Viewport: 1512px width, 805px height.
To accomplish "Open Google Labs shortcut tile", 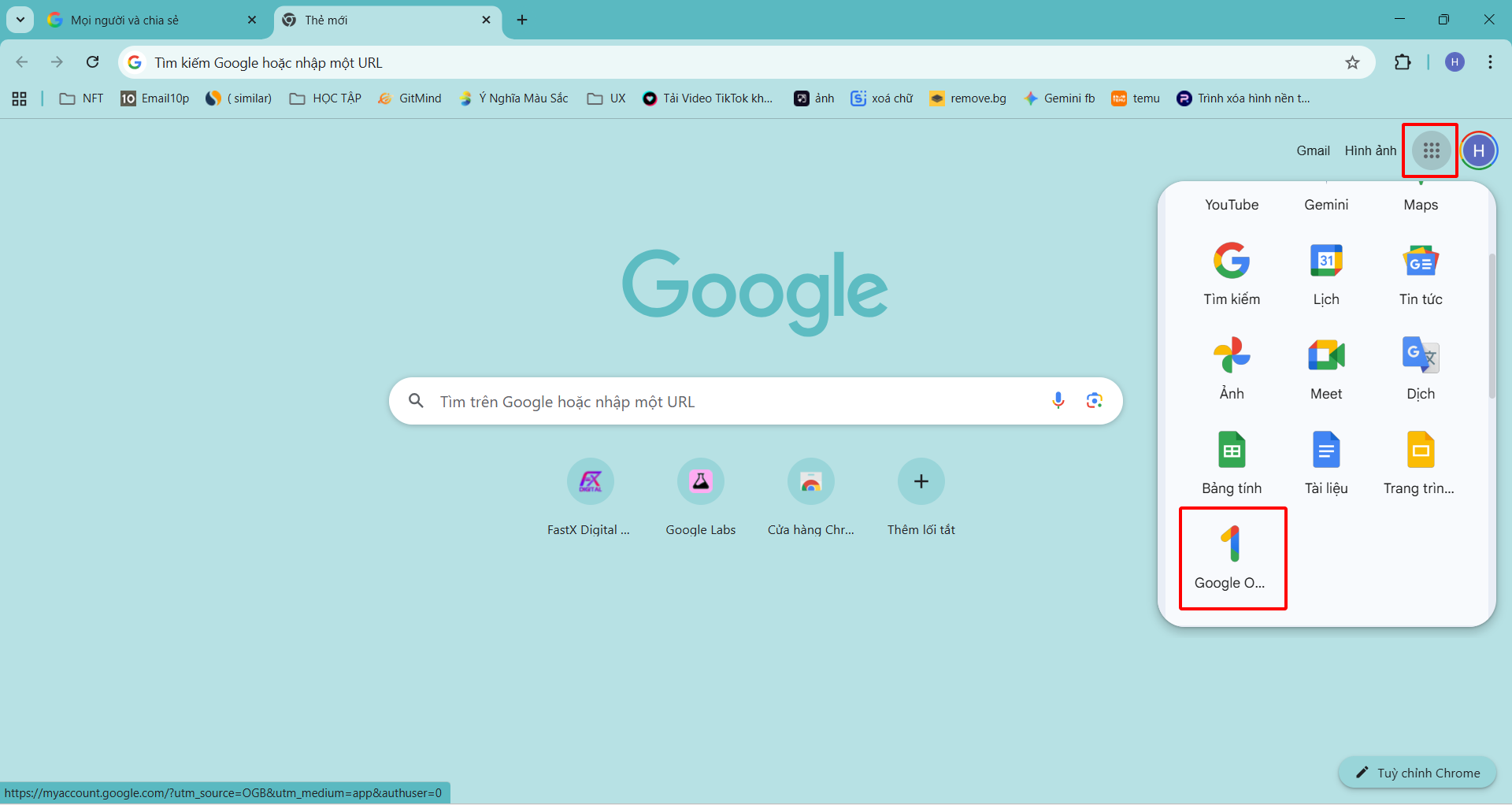I will tap(700, 497).
